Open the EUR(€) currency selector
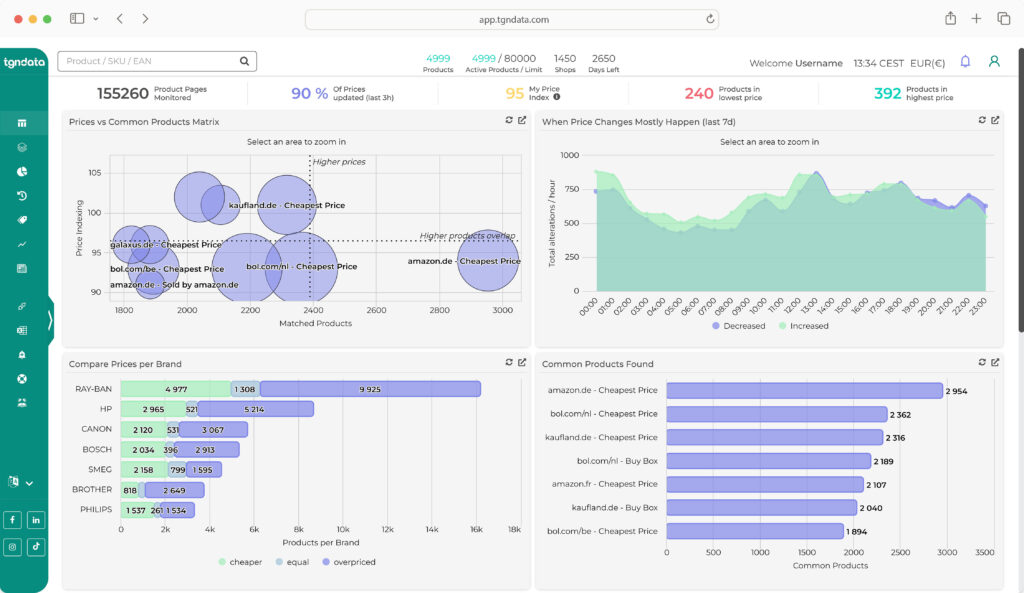 tap(927, 63)
